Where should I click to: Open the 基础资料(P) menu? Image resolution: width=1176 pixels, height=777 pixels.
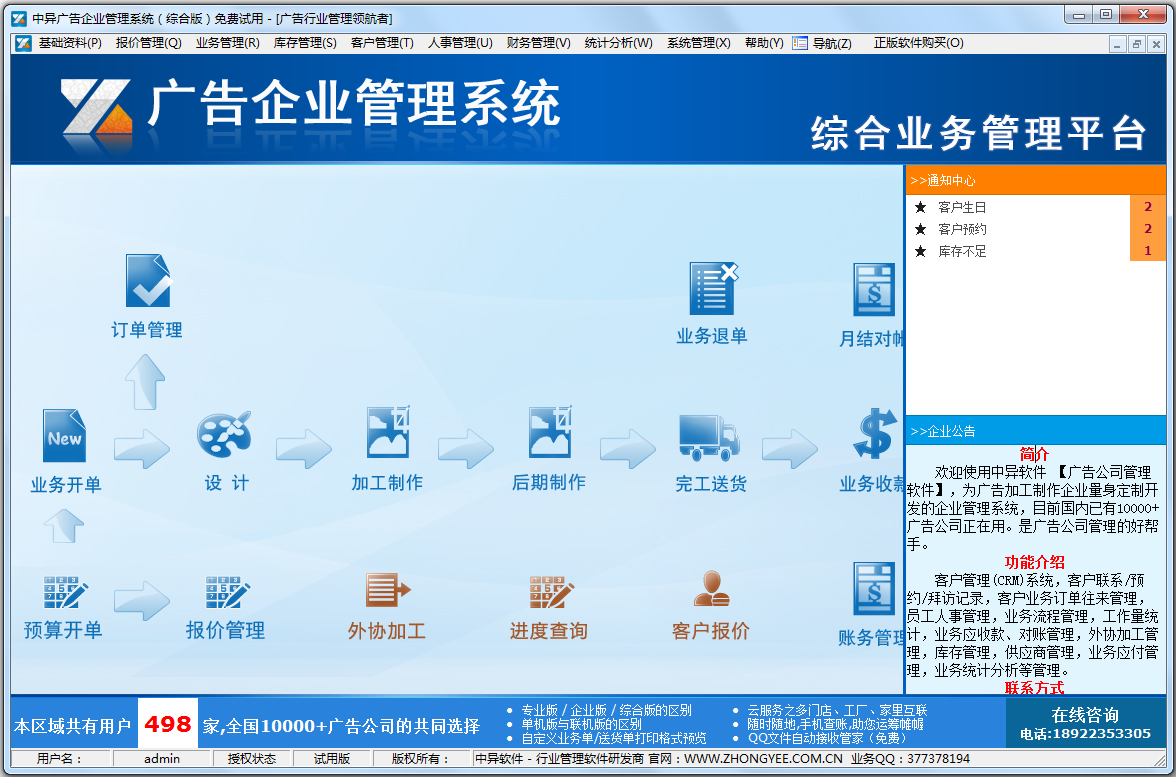65,43
